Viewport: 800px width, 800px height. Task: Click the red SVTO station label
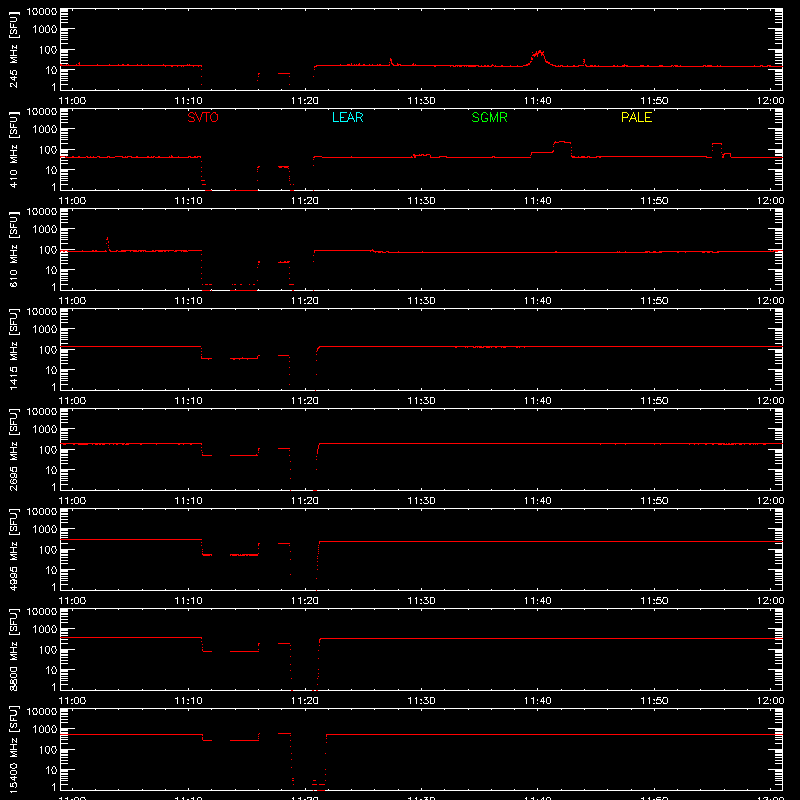pyautogui.click(x=203, y=117)
